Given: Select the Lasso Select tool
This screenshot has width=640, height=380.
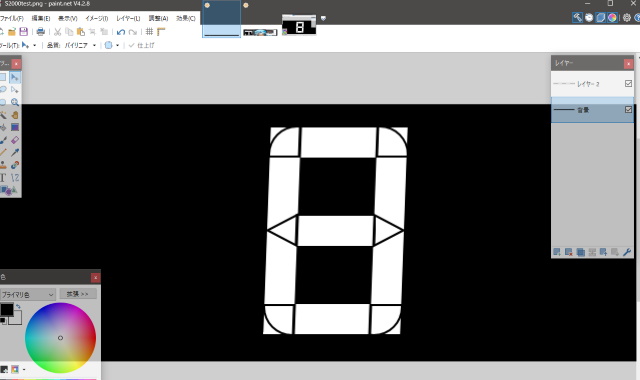Looking at the screenshot, I should point(3,90).
